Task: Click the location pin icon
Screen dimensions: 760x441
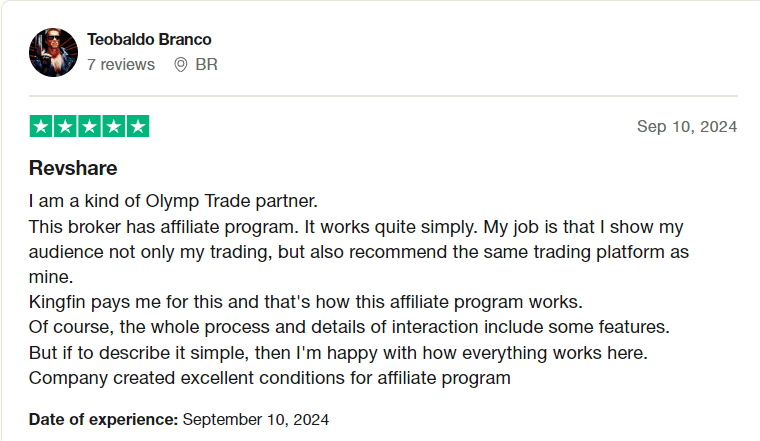Action: [x=181, y=65]
